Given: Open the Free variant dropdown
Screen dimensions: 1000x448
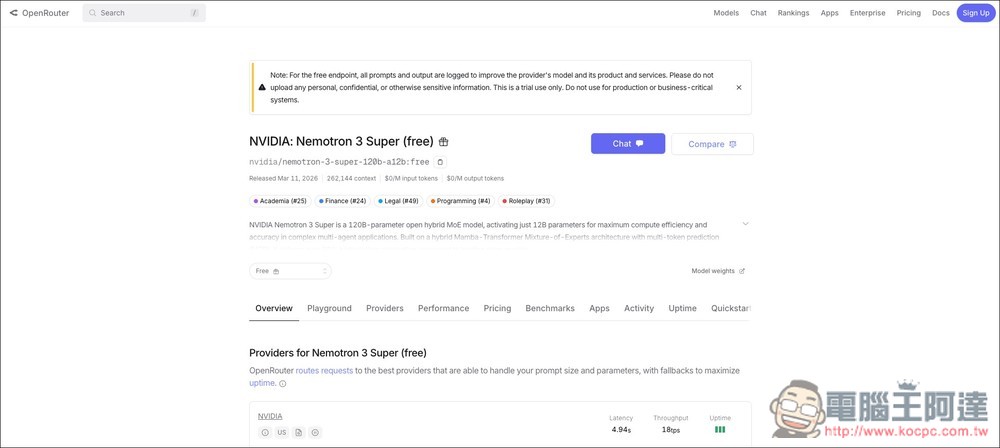Looking at the screenshot, I should point(290,271).
